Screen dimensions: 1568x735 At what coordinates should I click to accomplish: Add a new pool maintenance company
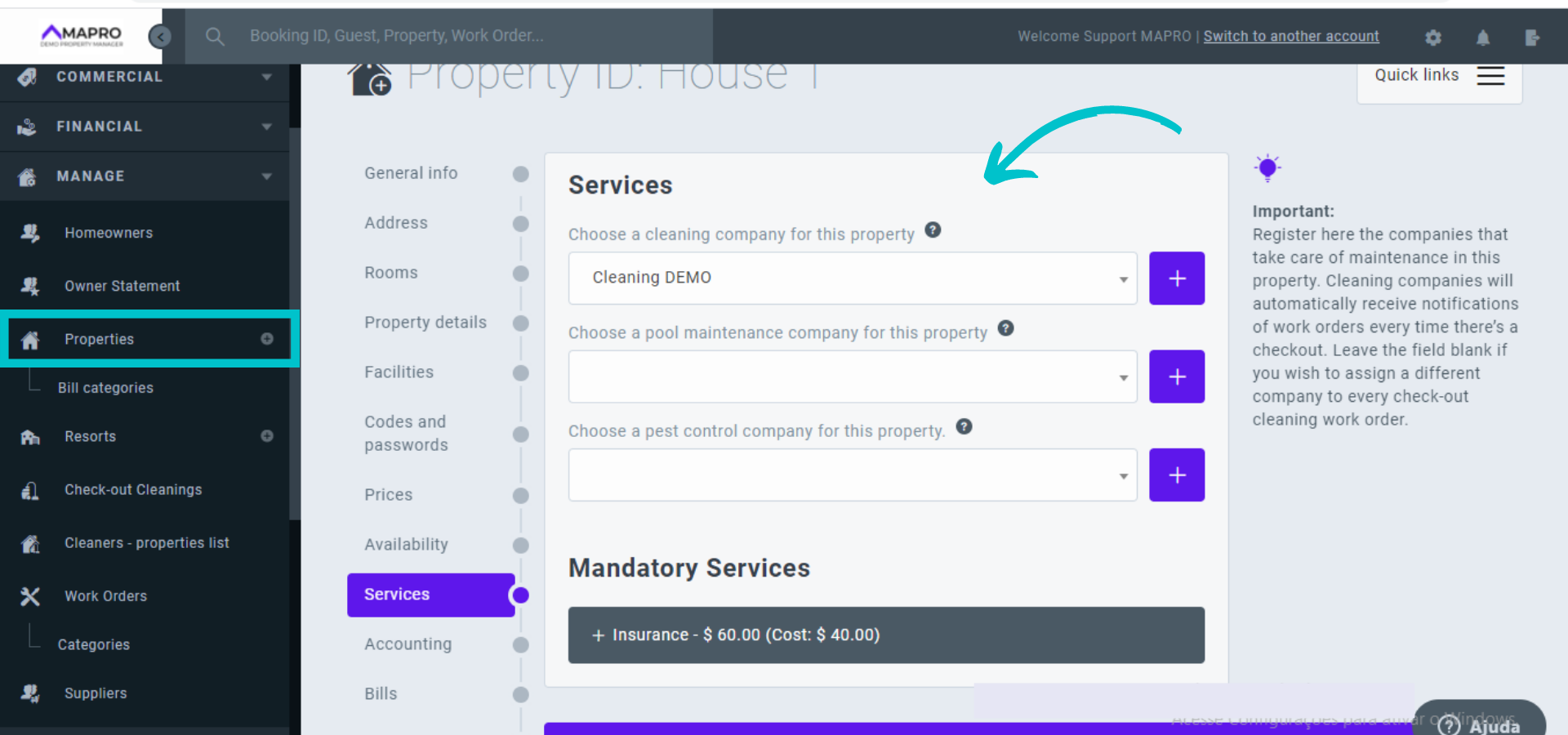pyautogui.click(x=1176, y=376)
